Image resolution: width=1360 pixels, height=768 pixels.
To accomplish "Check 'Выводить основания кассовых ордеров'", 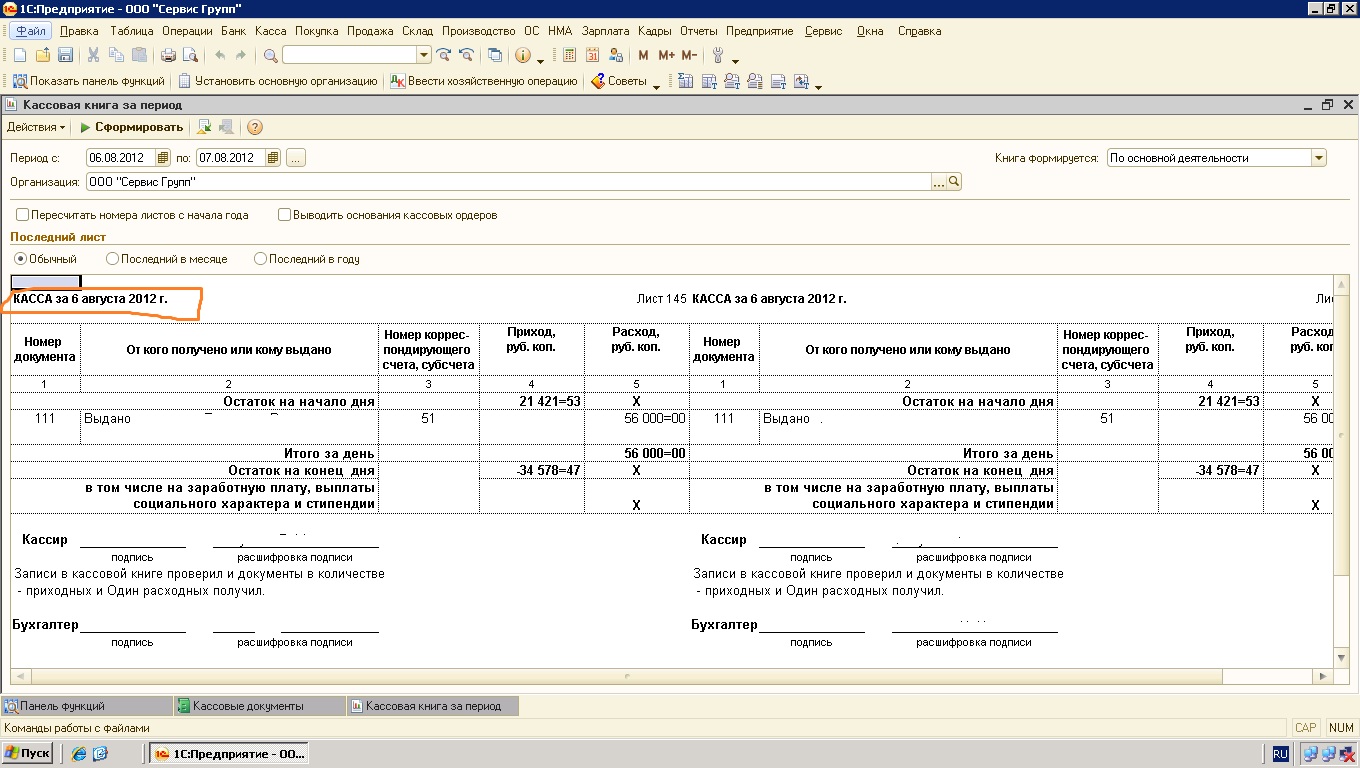I will coord(285,215).
